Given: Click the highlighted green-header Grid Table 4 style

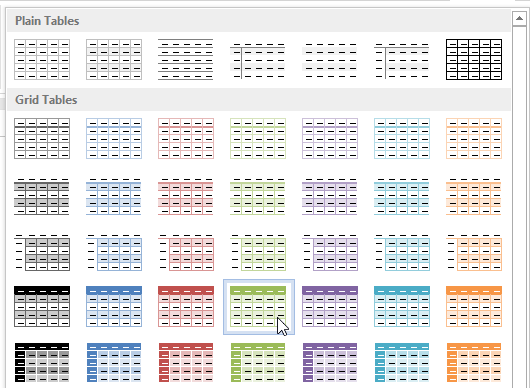Looking at the screenshot, I should [x=259, y=307].
